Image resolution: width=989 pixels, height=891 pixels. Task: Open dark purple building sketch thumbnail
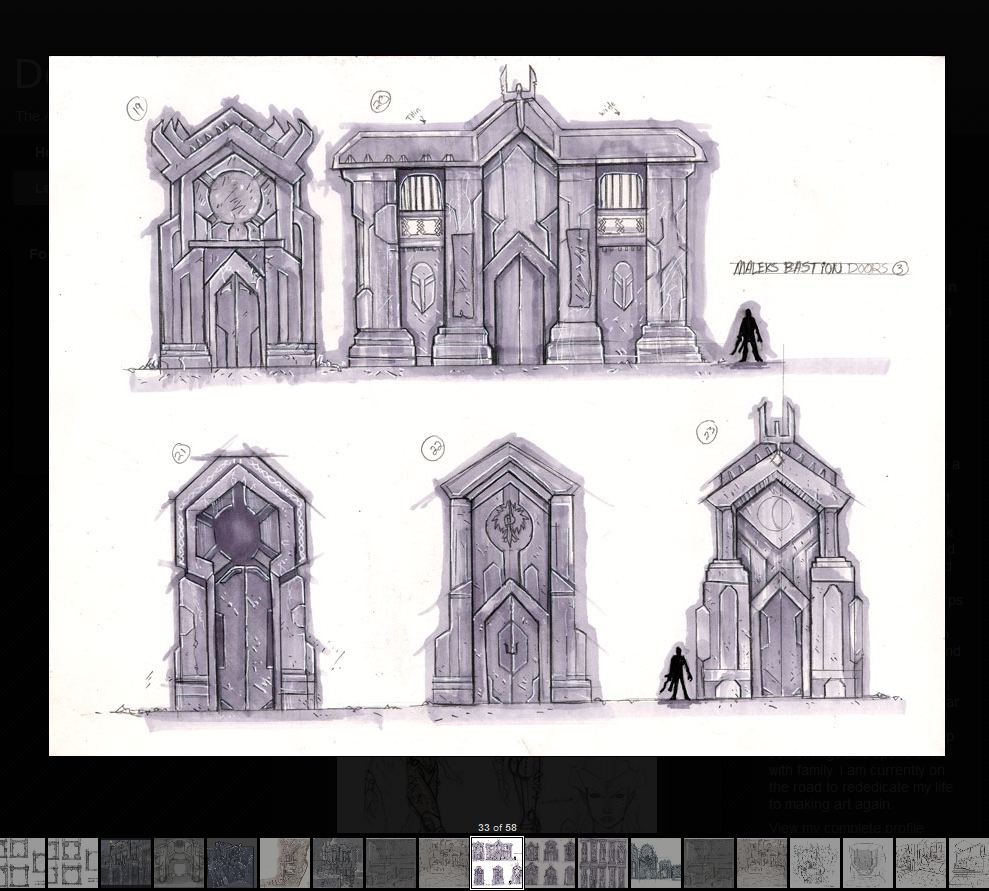pos(126,863)
